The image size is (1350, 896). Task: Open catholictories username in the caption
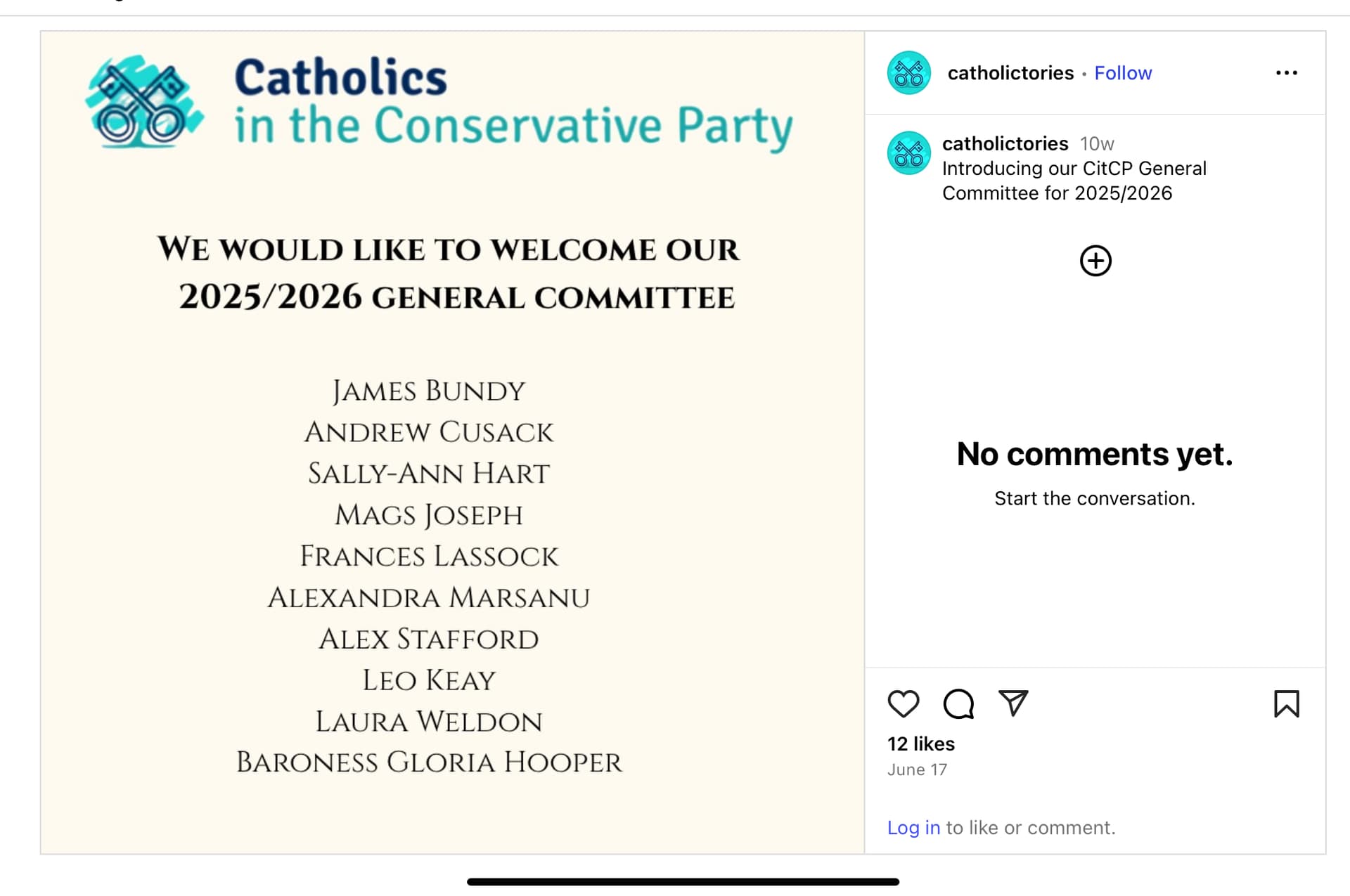(1005, 143)
